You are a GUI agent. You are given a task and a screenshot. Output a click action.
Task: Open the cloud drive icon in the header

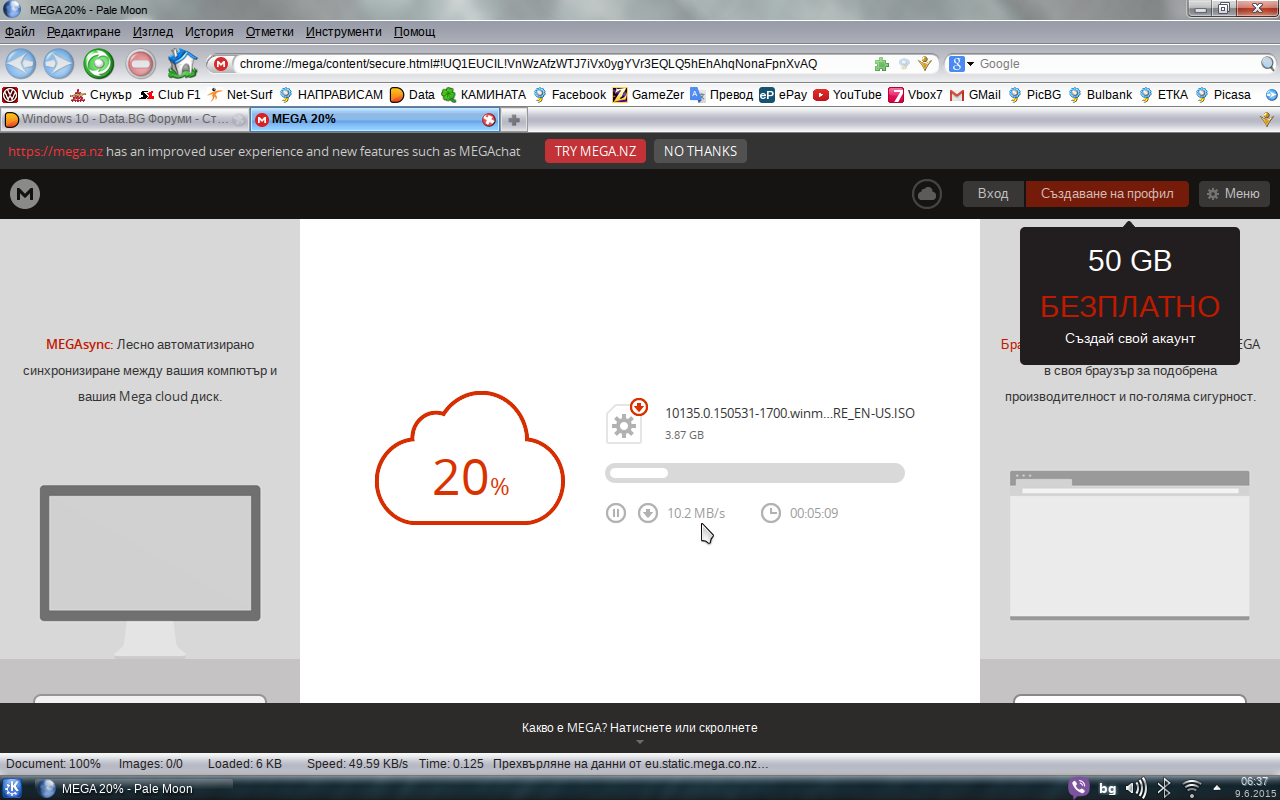[x=927, y=194]
